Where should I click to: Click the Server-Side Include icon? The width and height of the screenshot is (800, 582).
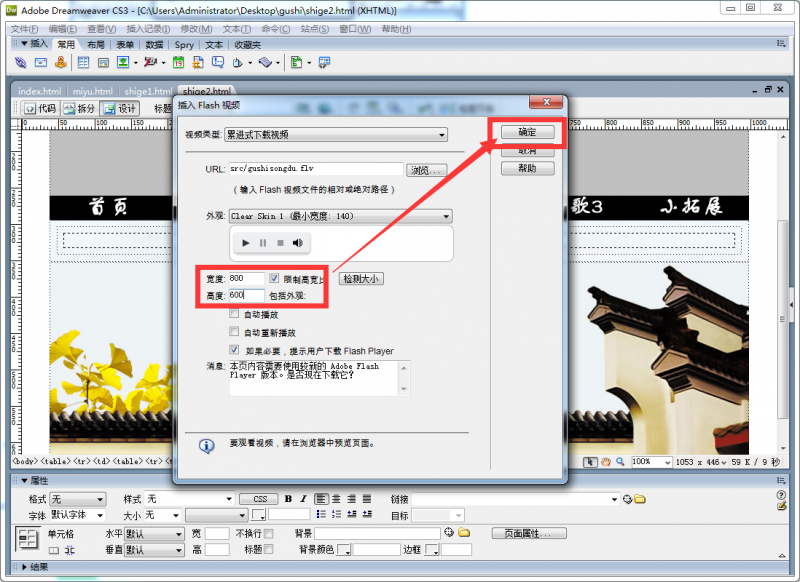[198, 63]
